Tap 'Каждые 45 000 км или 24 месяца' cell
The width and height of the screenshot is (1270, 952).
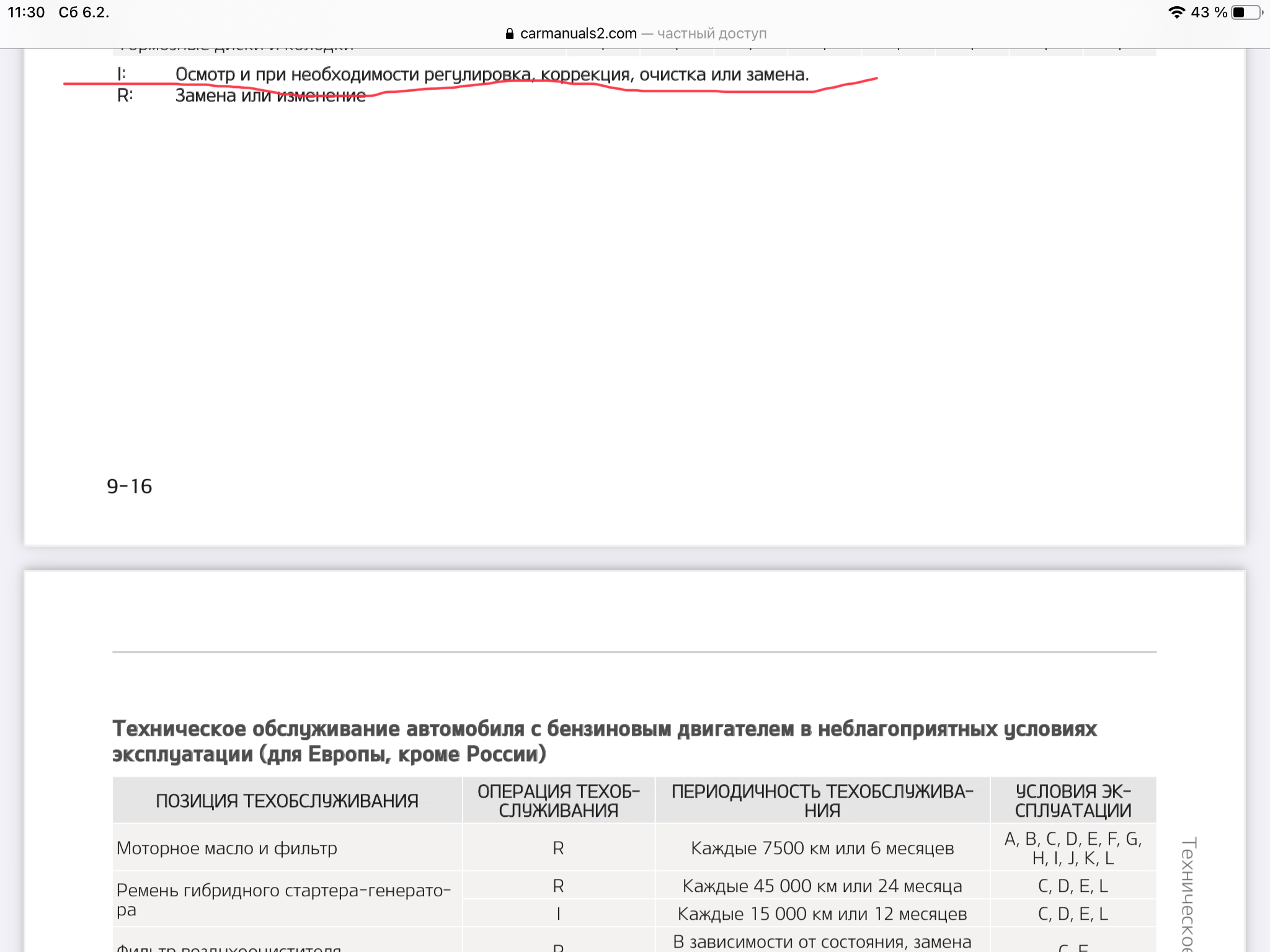(822, 886)
